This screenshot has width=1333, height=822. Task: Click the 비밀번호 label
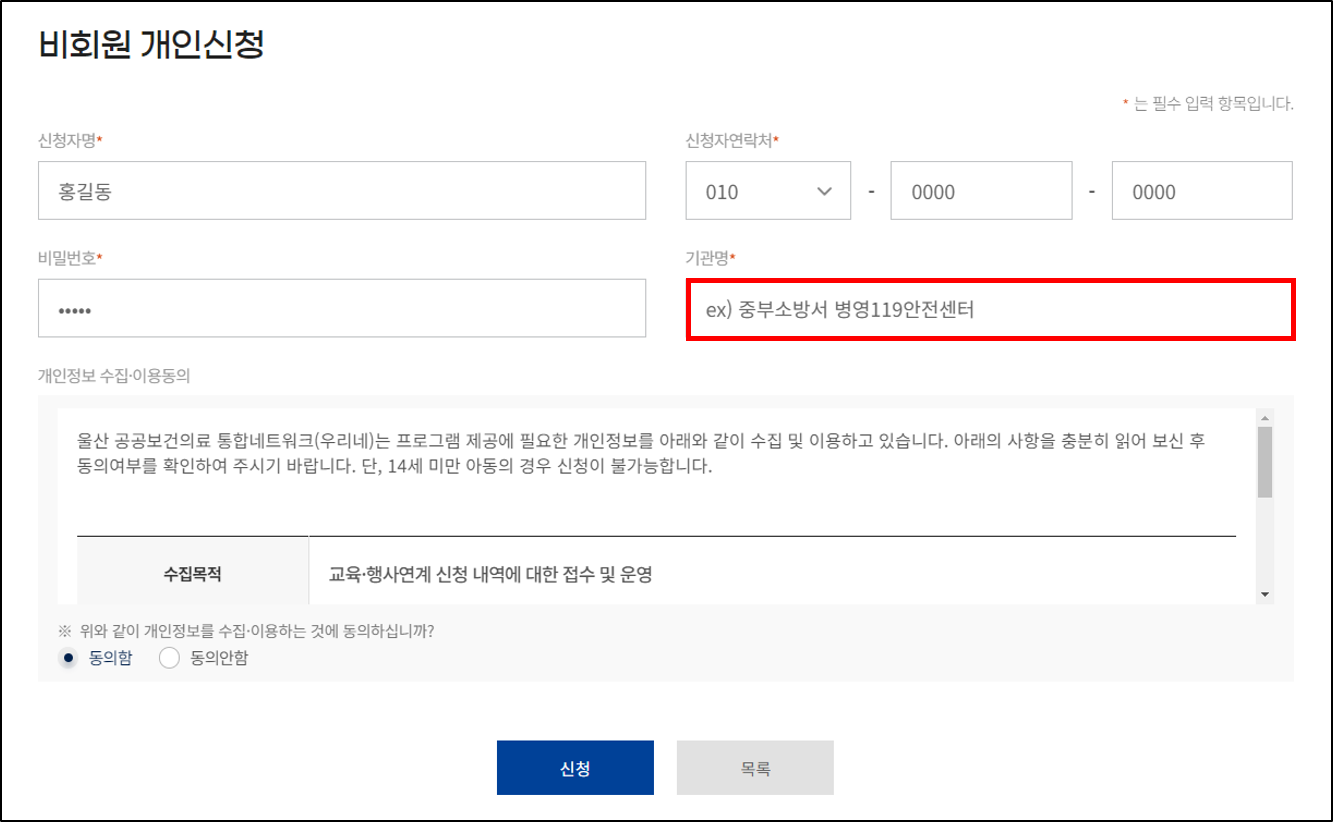coord(70,258)
